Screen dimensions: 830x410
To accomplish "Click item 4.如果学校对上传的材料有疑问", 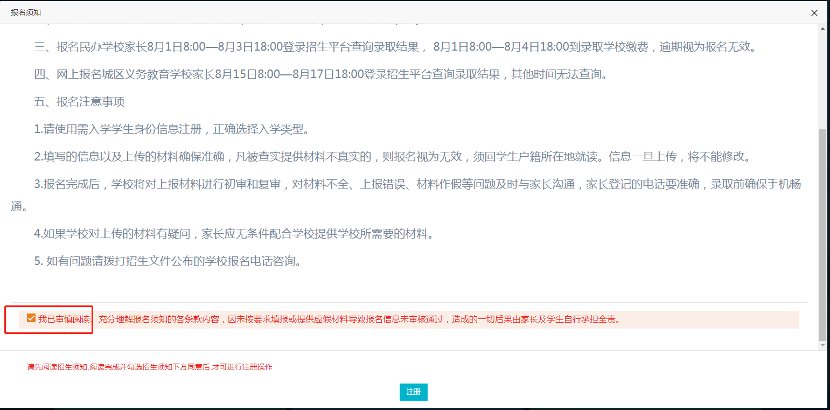I will 234,233.
